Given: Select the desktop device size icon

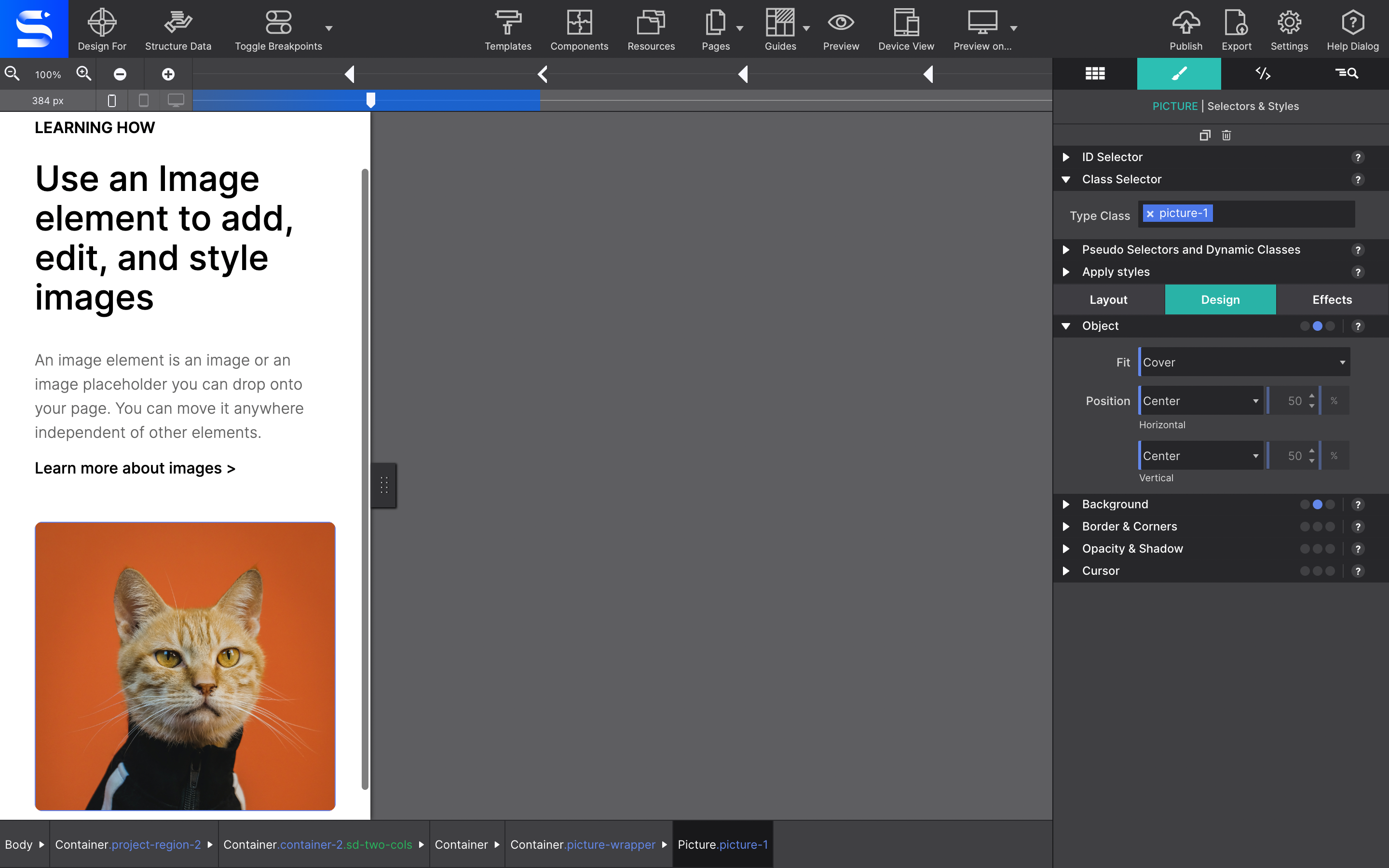Looking at the screenshot, I should [176, 100].
